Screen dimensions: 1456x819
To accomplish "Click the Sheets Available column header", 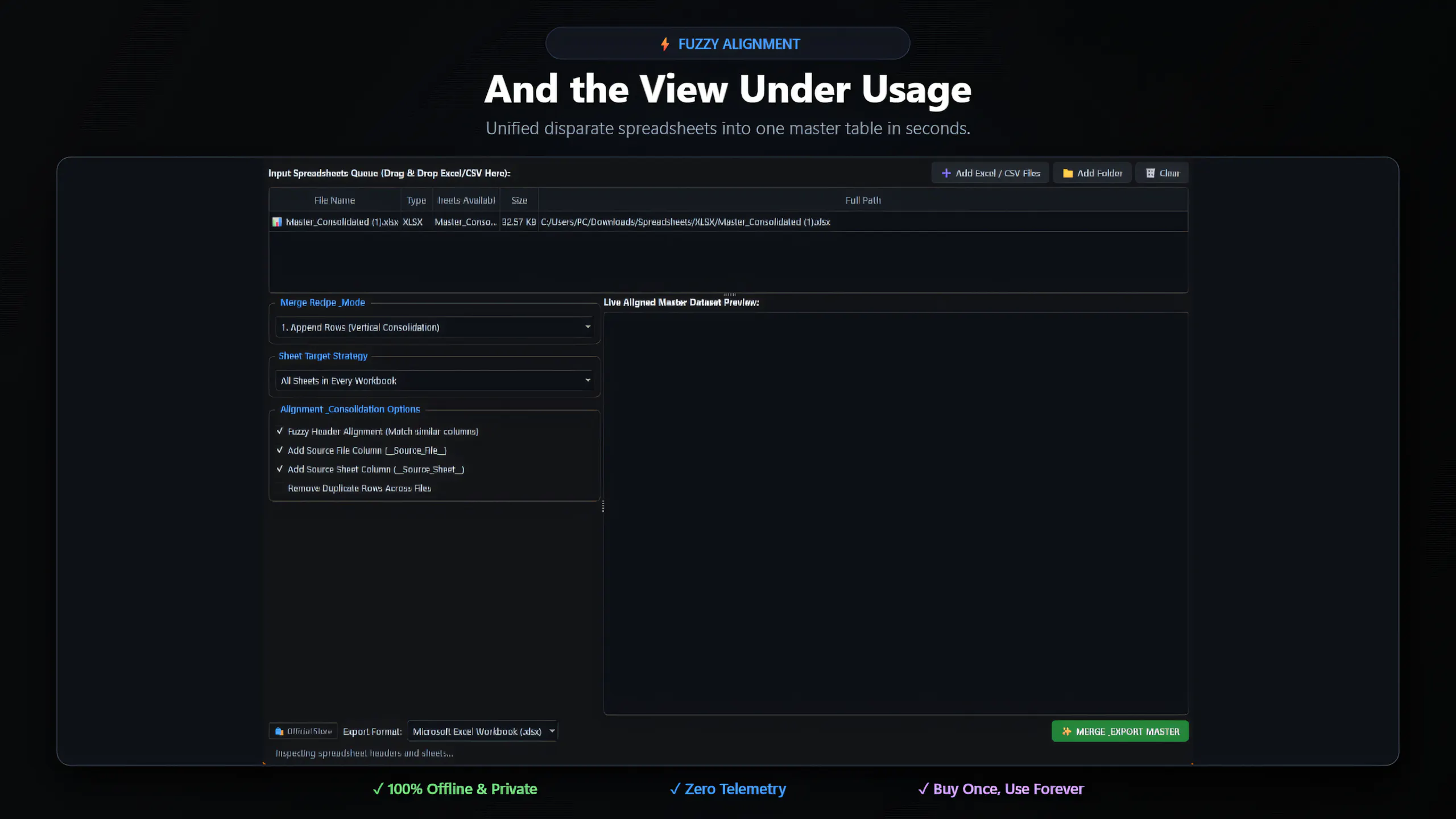I will tap(466, 200).
